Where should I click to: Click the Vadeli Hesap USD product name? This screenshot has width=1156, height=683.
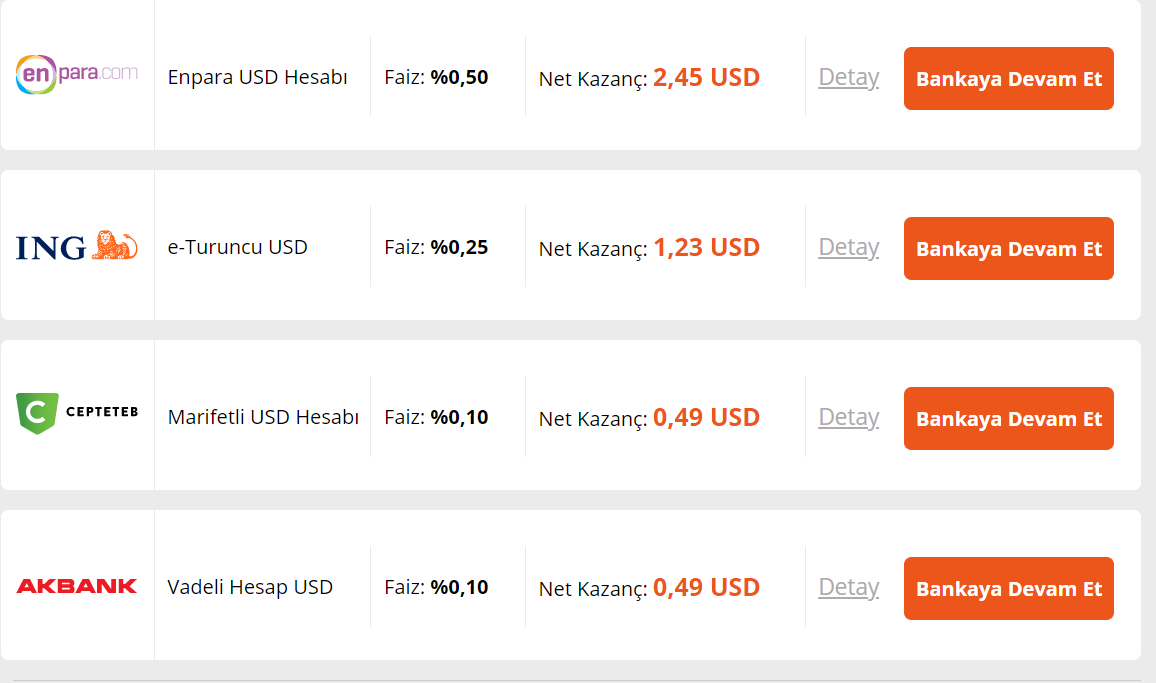(250, 587)
